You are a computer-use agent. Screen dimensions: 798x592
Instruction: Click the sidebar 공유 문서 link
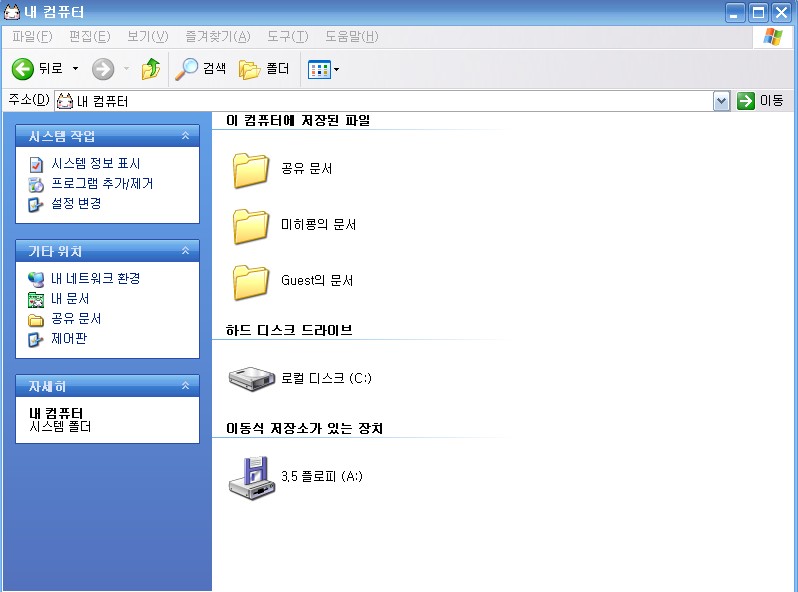76,319
